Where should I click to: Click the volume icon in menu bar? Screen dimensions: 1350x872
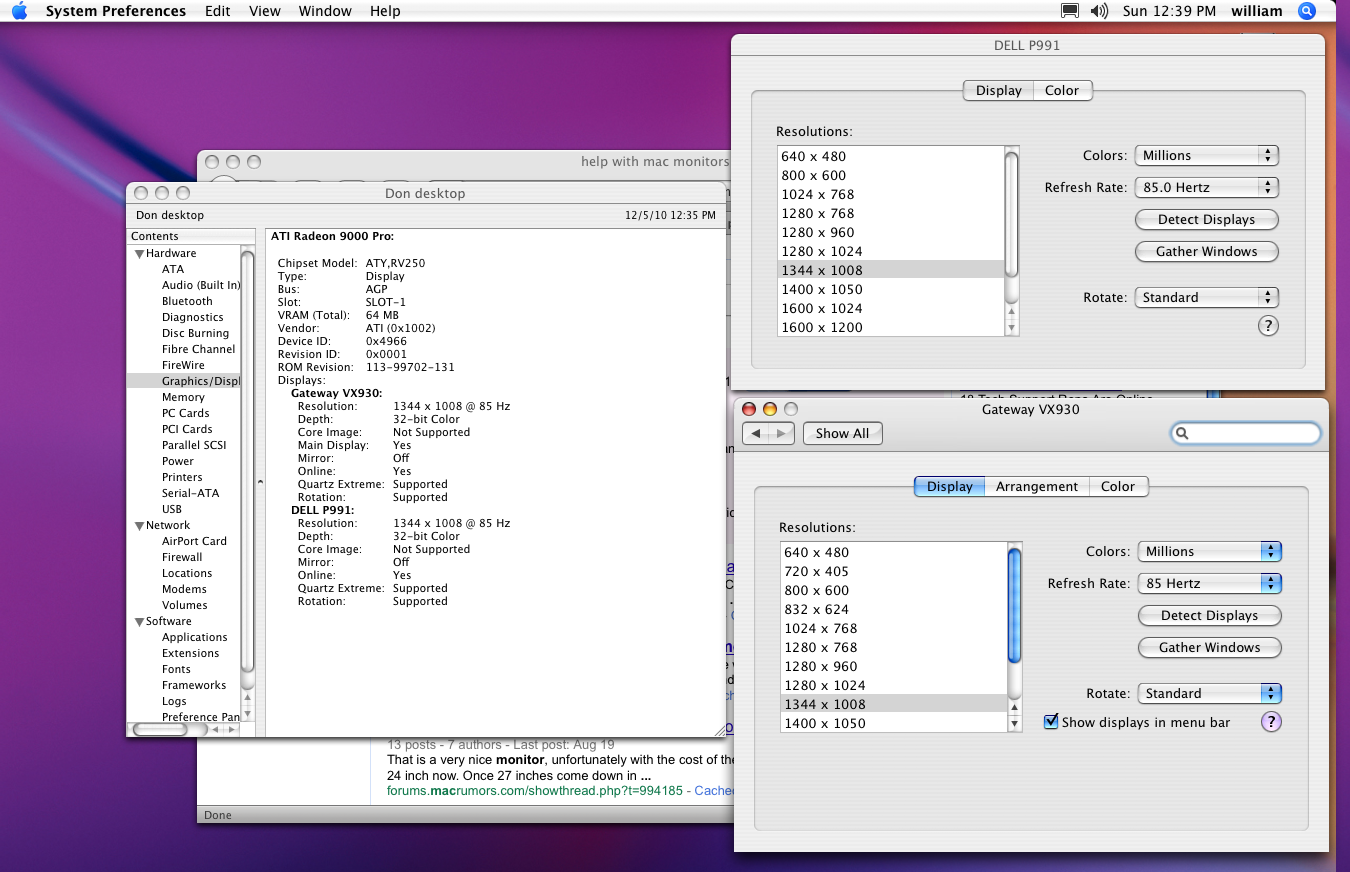pyautogui.click(x=1099, y=11)
